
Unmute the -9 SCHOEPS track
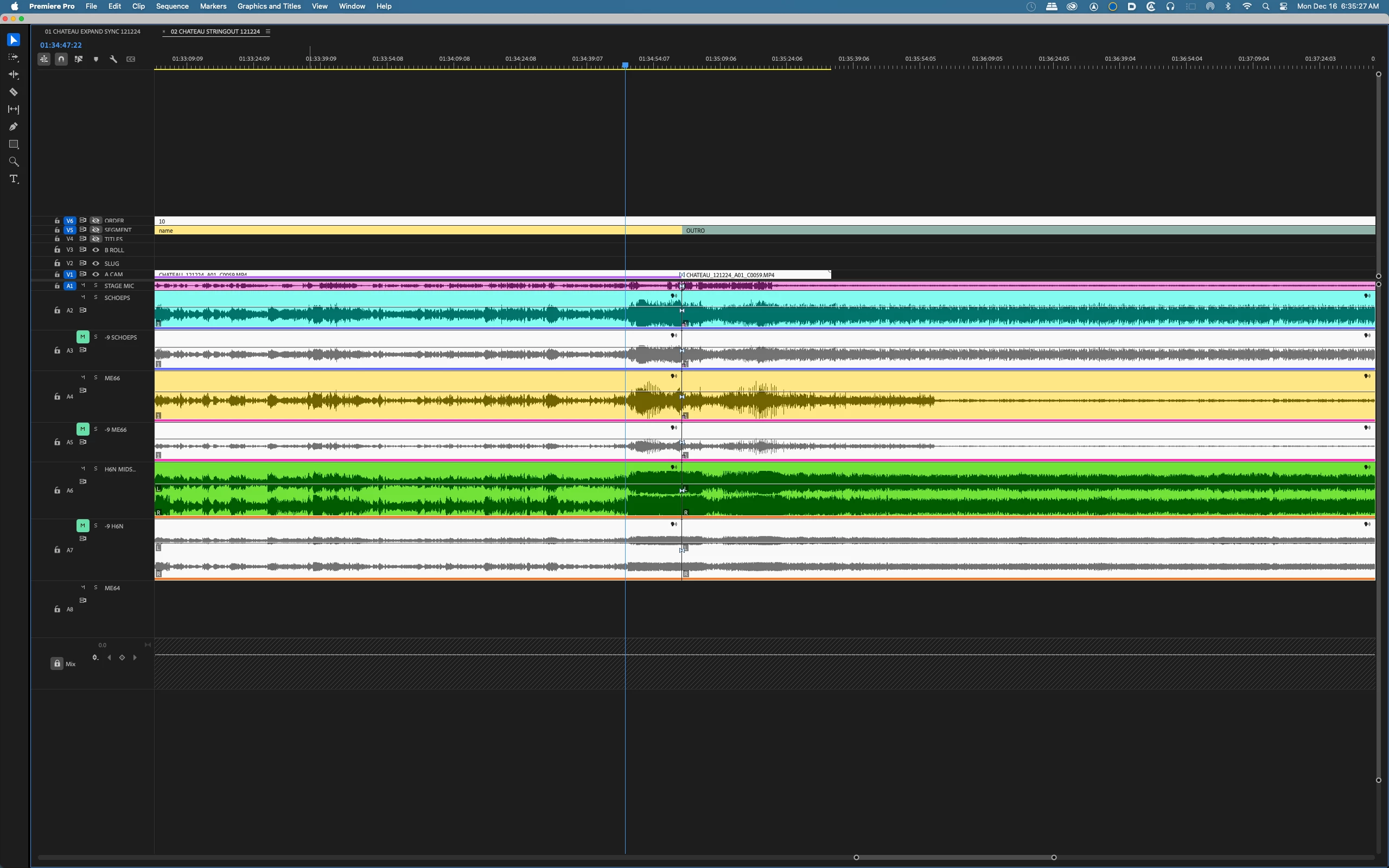[x=82, y=337]
